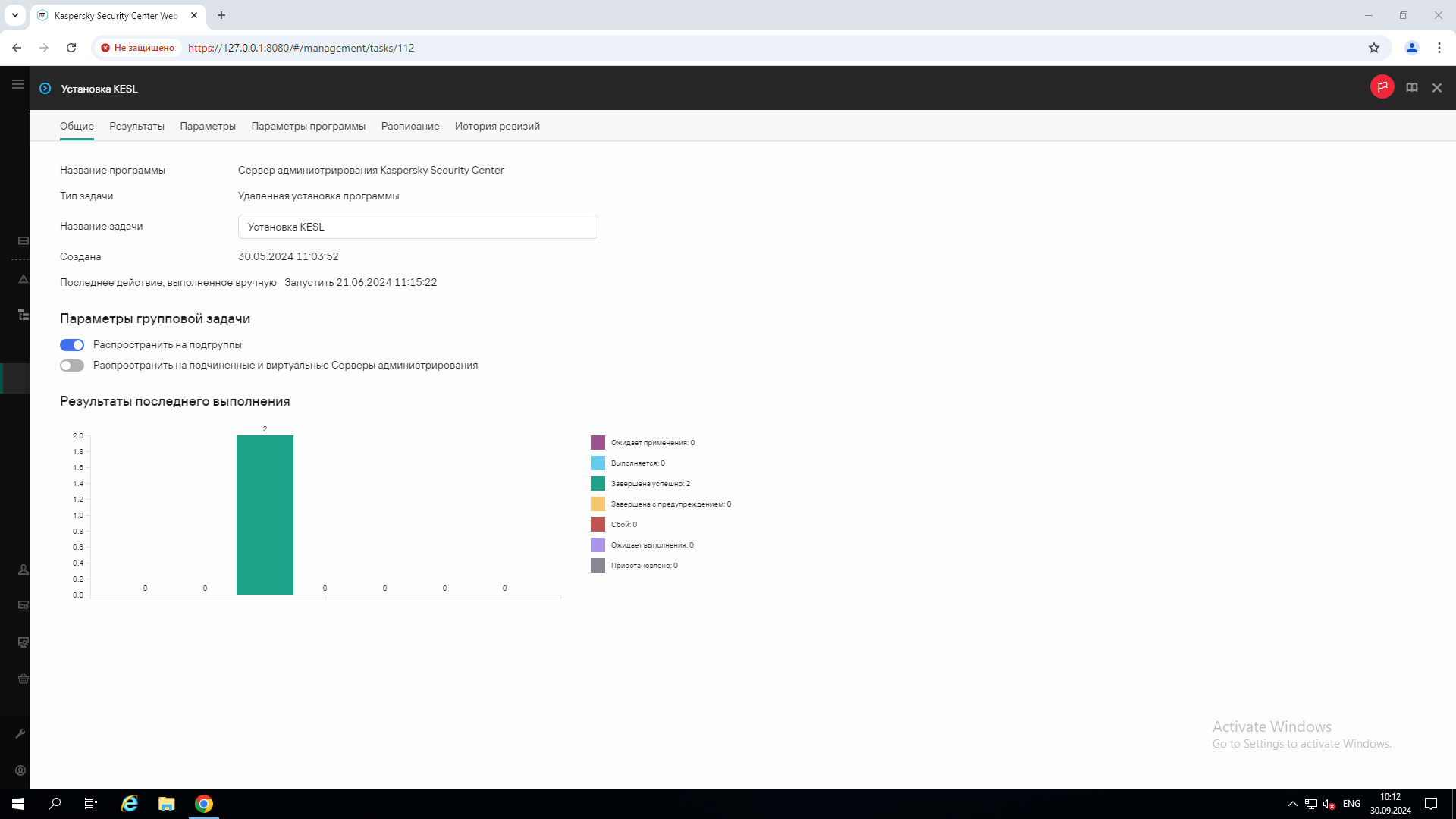Show hidden system tray icons
Viewport: 1456px width, 819px height.
pyautogui.click(x=1292, y=804)
